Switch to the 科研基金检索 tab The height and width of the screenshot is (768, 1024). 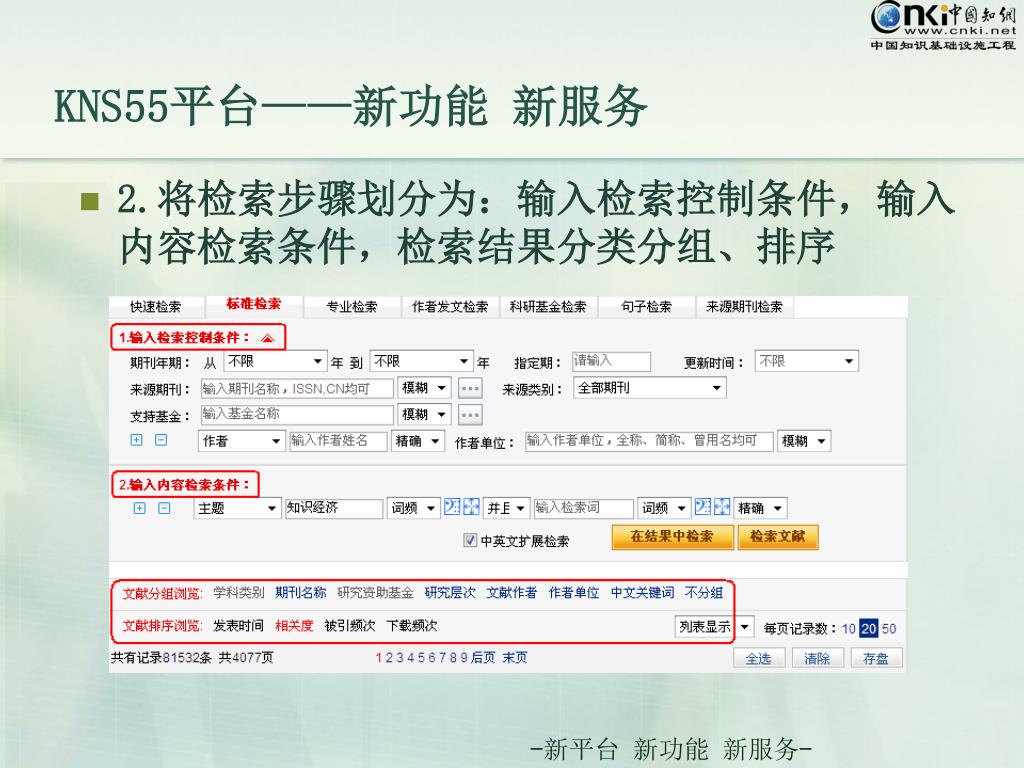coord(548,306)
